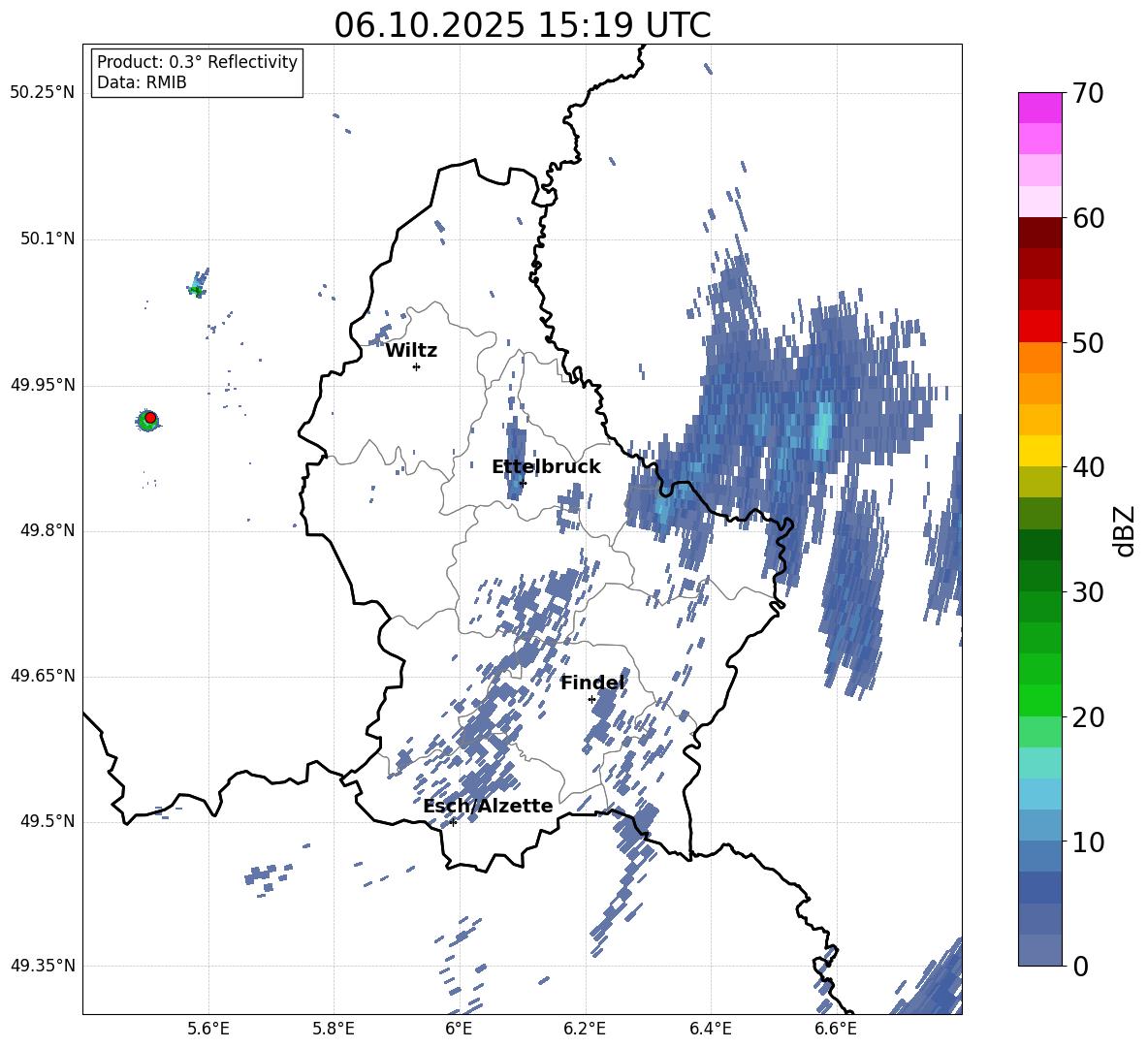Click the Findel location cross marker

(x=591, y=700)
